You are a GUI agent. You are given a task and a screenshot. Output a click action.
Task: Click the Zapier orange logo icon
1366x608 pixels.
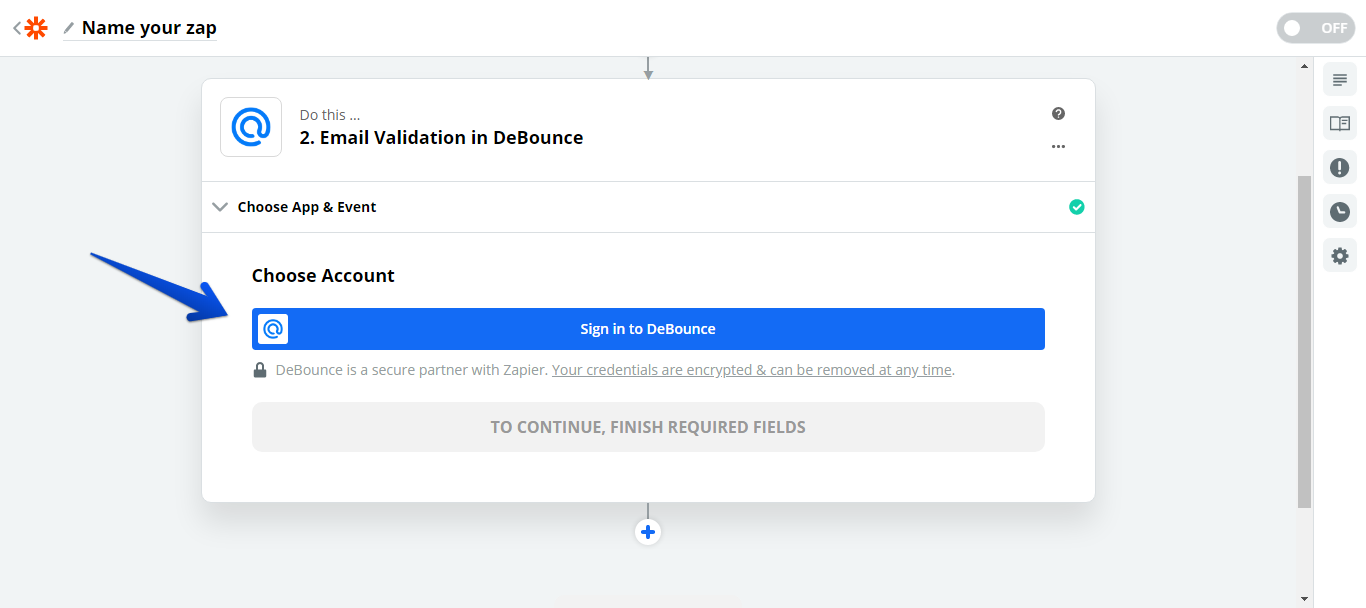click(36, 28)
